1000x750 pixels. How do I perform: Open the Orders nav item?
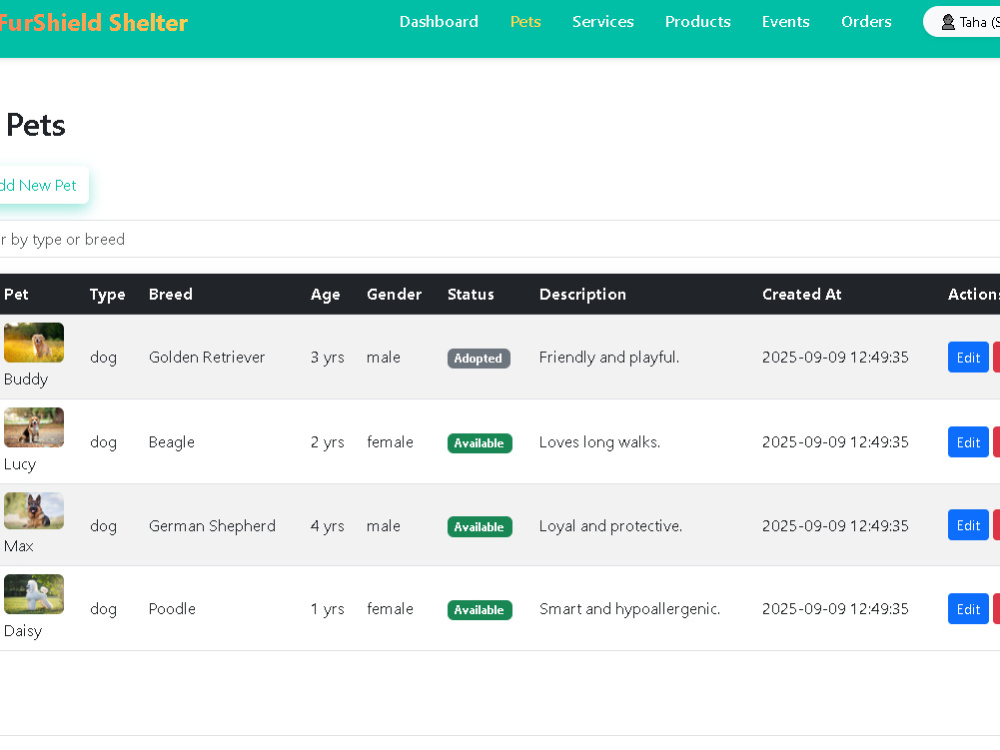pyautogui.click(x=866, y=22)
